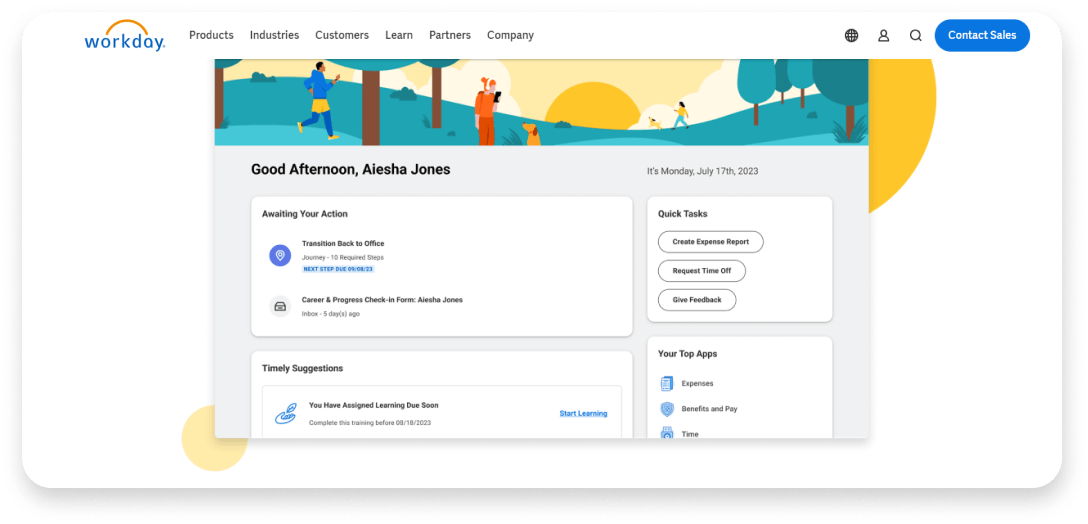This screenshot has height=524, width=1088.
Task: Open the Industries menu
Action: pos(274,35)
